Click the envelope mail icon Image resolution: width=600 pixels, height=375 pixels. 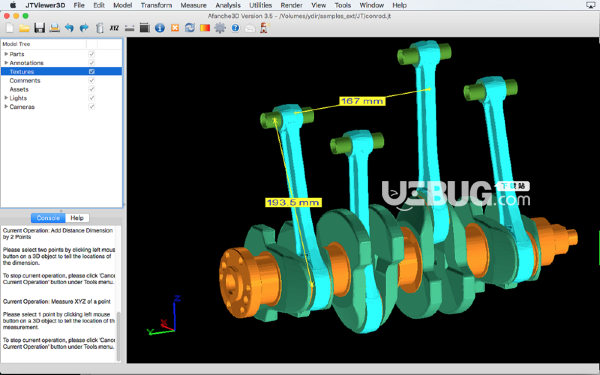click(250, 28)
